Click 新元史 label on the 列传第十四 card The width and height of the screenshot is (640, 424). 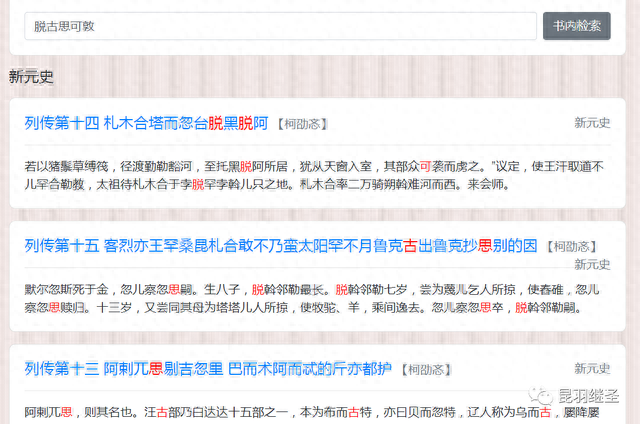[592, 123]
